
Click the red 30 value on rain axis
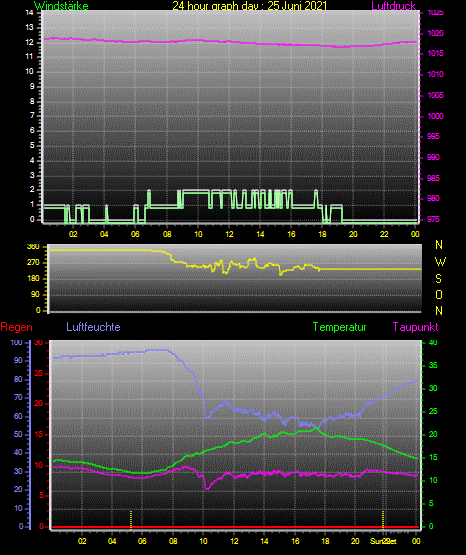tap(39, 342)
